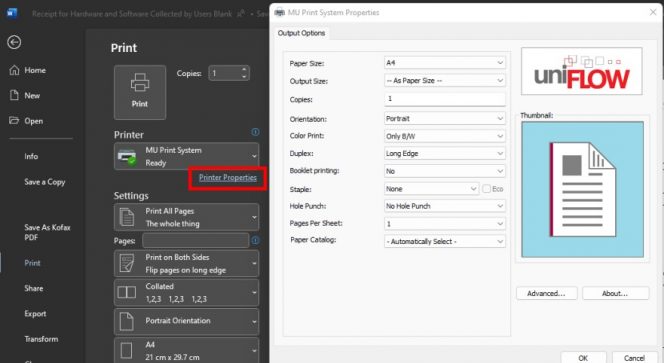This screenshot has width=664, height=363.
Task: Open the Duplex dropdown set to Long Edge
Action: 445,153
